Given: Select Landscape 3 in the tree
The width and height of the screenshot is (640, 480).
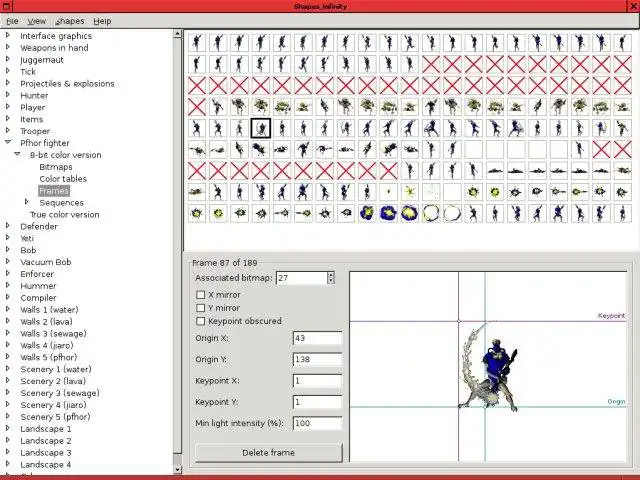Looking at the screenshot, I should pyautogui.click(x=46, y=453).
